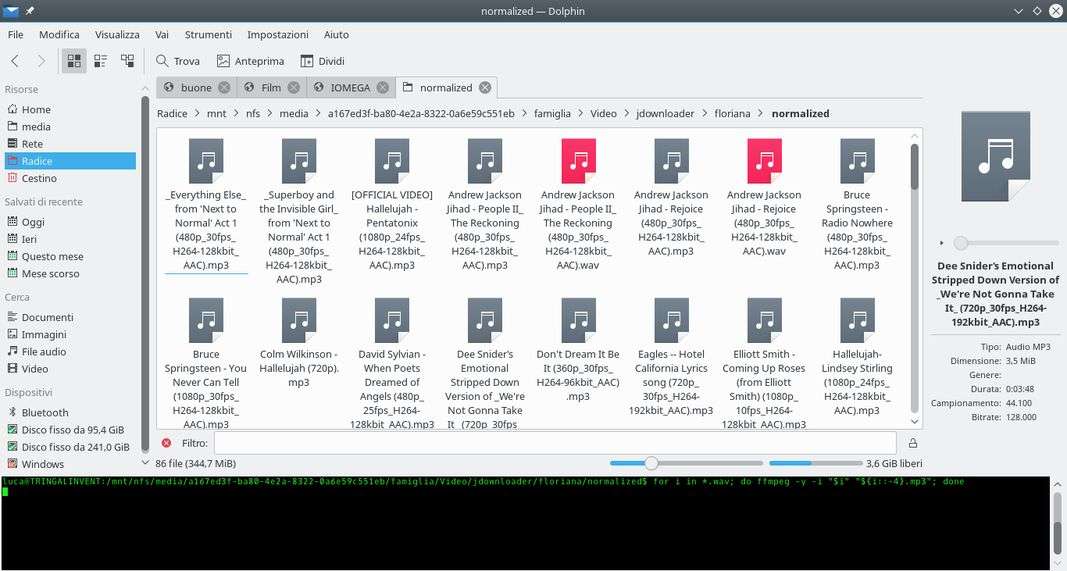This screenshot has width=1067, height=571.
Task: Open the Trova search tool
Action: pos(178,61)
